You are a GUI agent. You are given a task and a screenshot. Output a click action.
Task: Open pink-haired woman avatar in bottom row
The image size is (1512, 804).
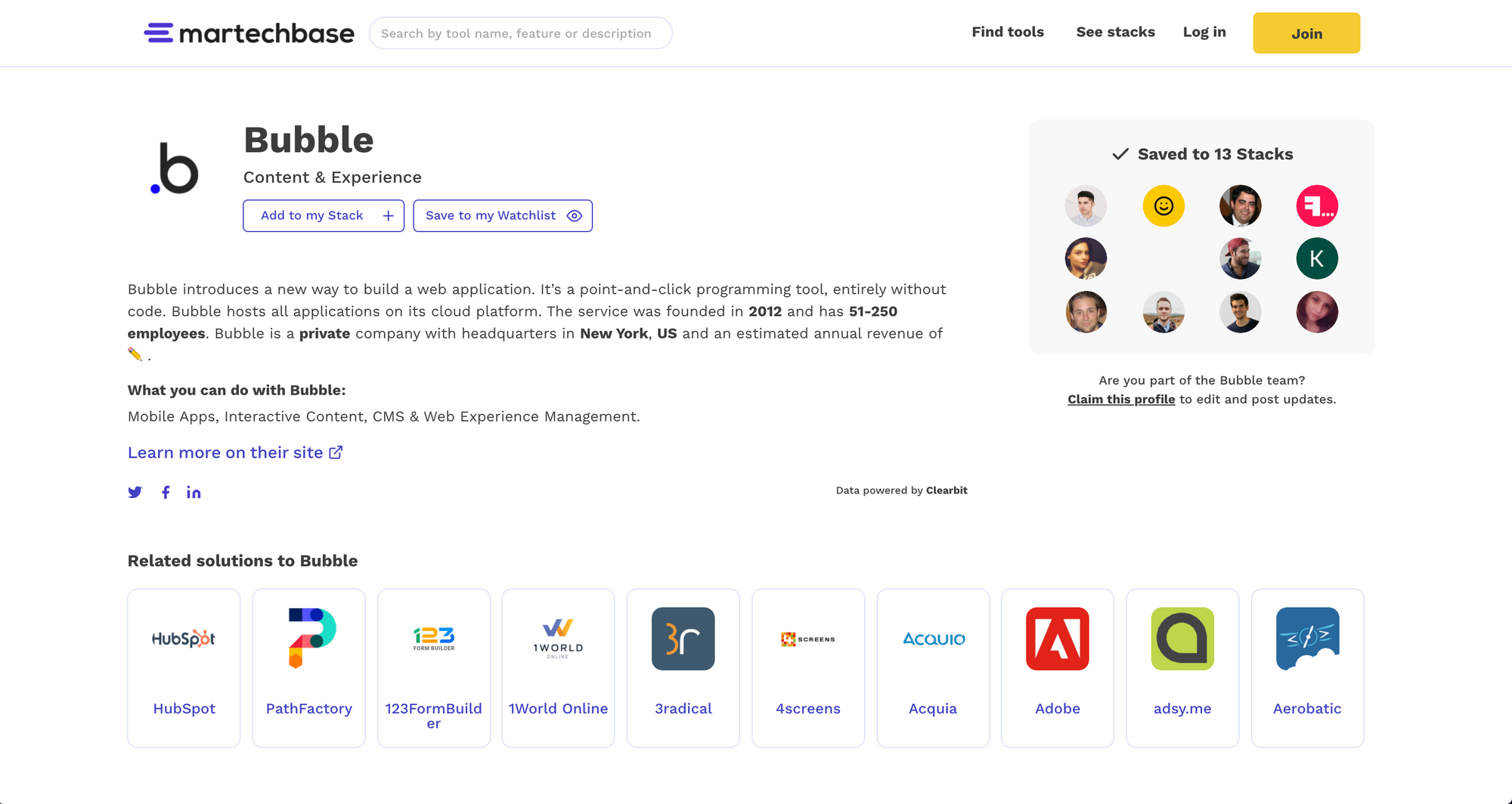(x=1317, y=312)
